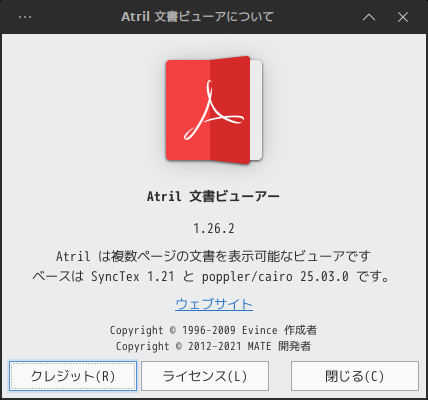Click the poppler/cairo 25.03.0 text
The height and width of the screenshot is (400, 428).
(x=275, y=276)
